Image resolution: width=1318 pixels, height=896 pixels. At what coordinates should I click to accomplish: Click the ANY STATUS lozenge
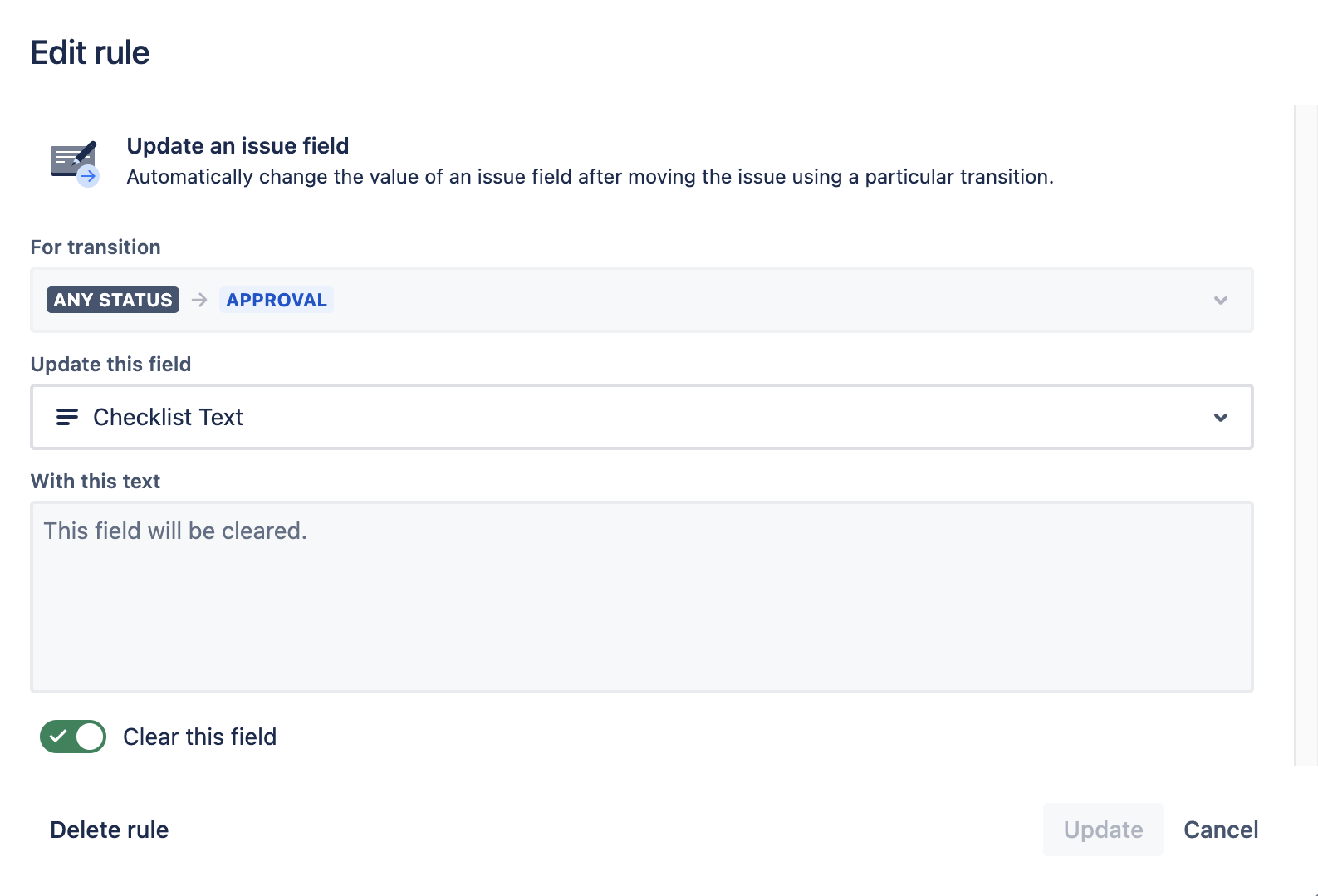(113, 300)
